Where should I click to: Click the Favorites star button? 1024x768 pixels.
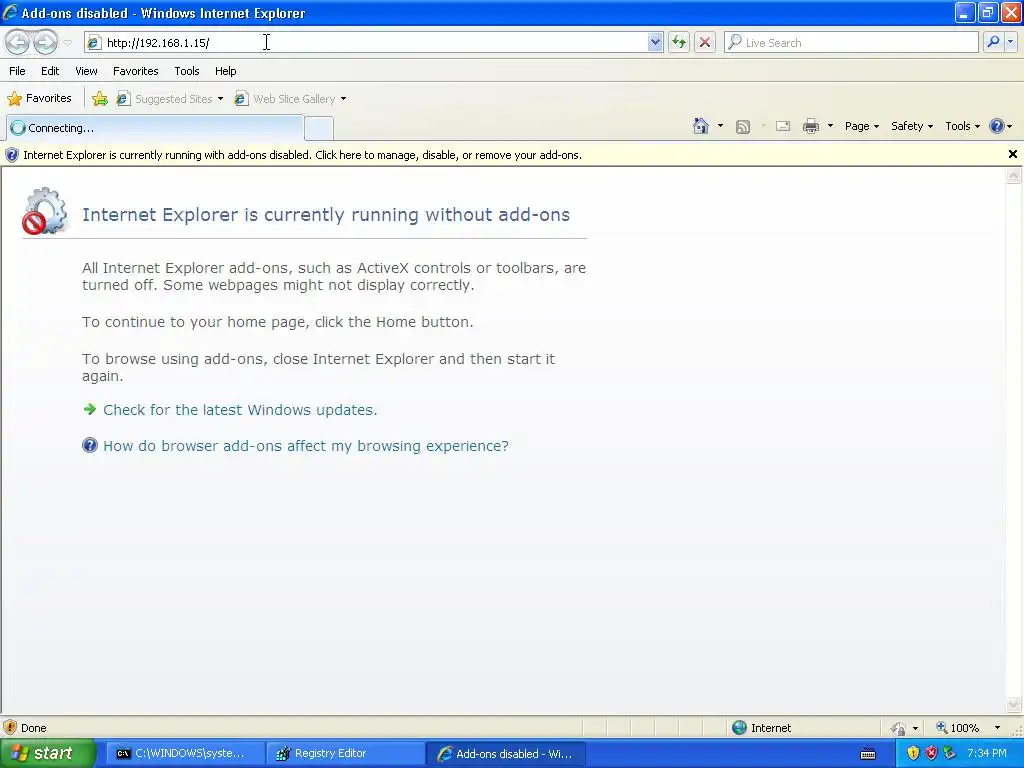click(39, 98)
